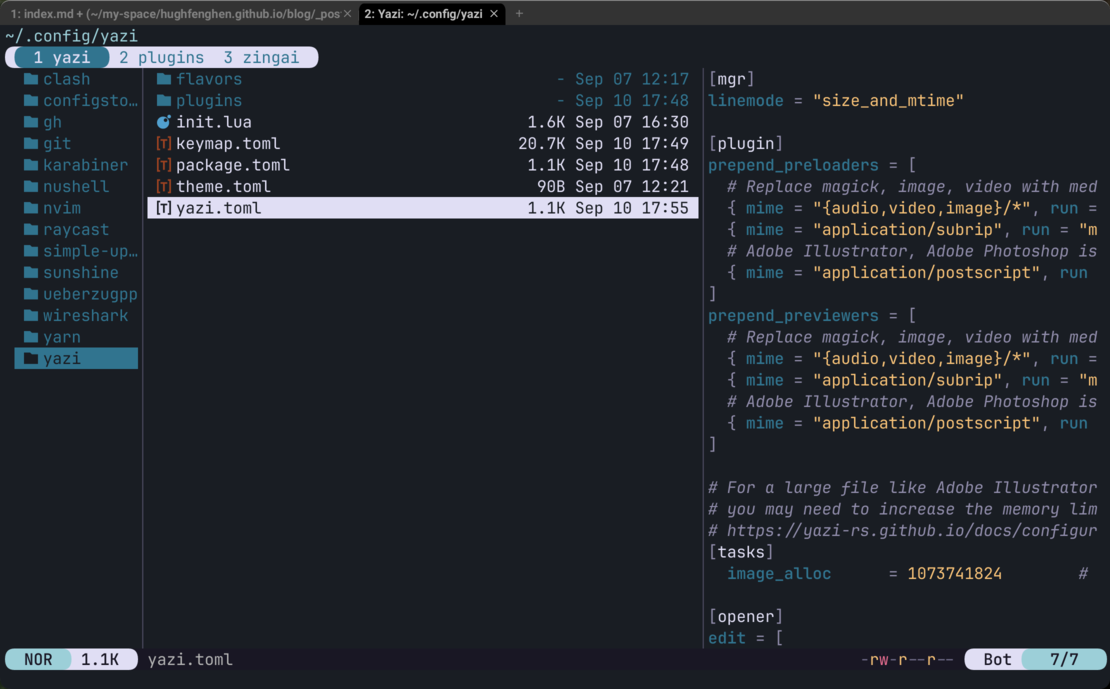Click the sunshine folder icon
Screen dimensions: 1110x689
pos(30,272)
